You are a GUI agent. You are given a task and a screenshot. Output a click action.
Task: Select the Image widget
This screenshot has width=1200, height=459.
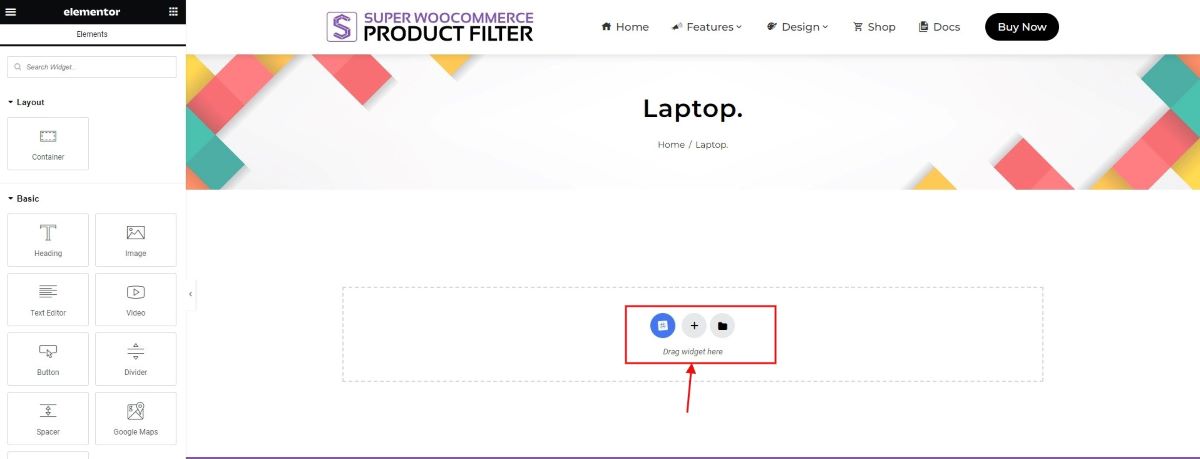[136, 240]
